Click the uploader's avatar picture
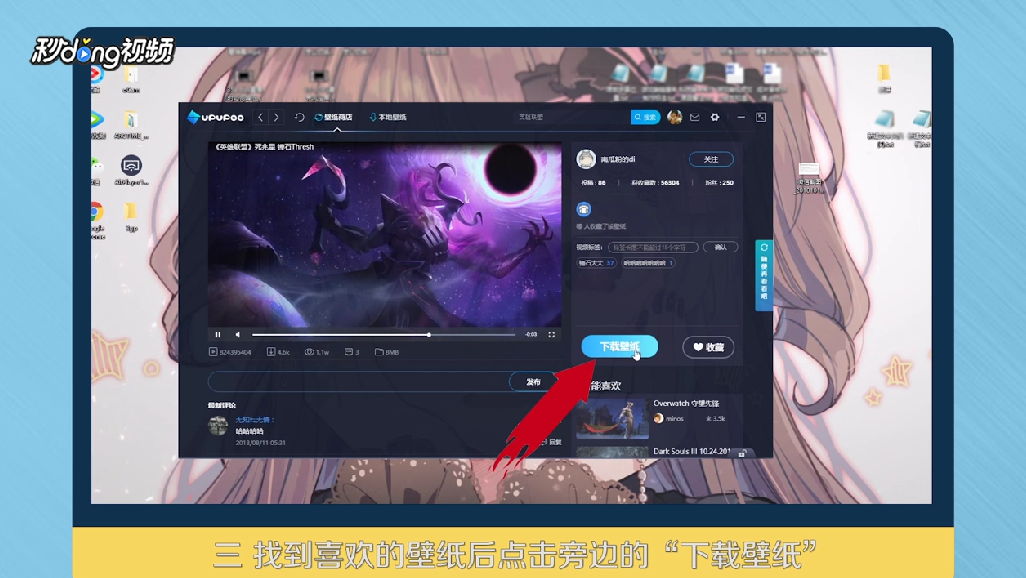1026x578 pixels. pyautogui.click(x=586, y=159)
